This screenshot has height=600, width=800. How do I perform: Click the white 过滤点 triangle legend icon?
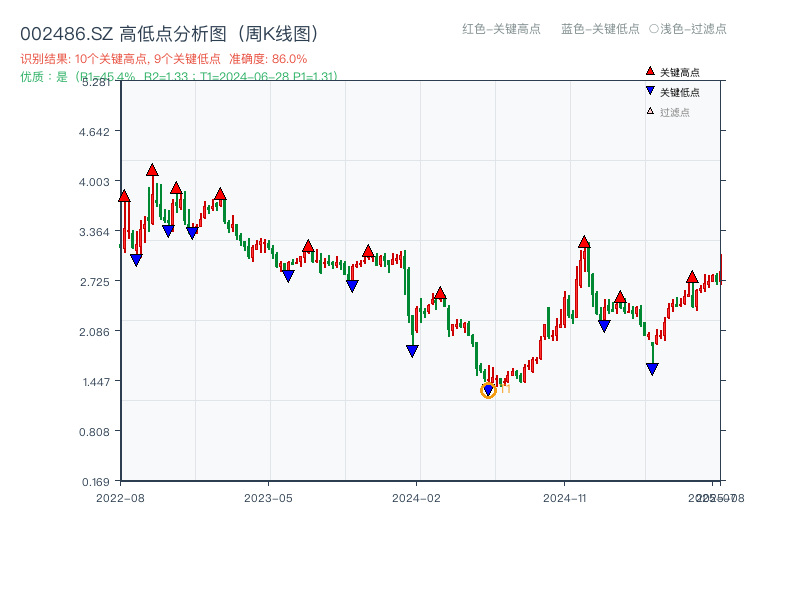pyautogui.click(x=650, y=111)
